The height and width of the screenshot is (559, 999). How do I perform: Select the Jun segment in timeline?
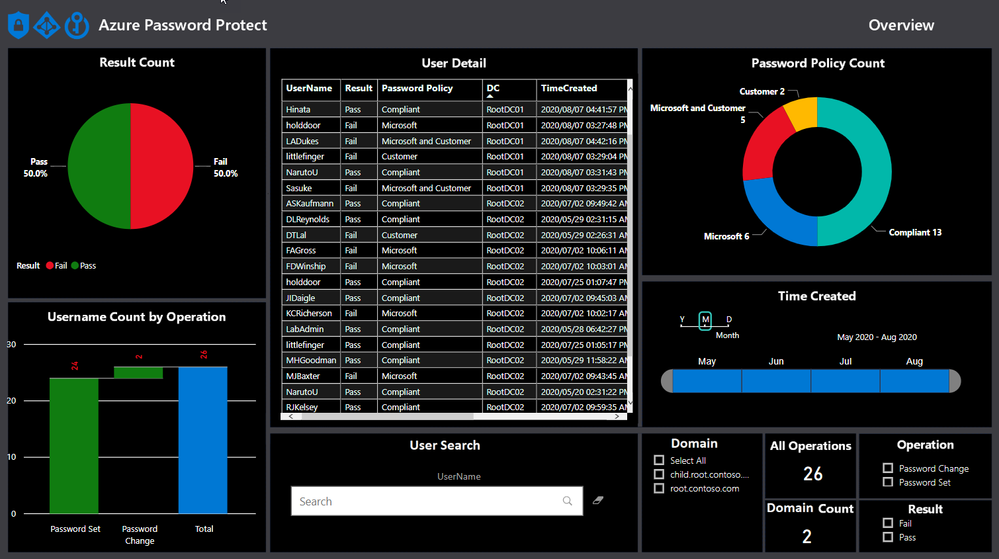(x=776, y=381)
